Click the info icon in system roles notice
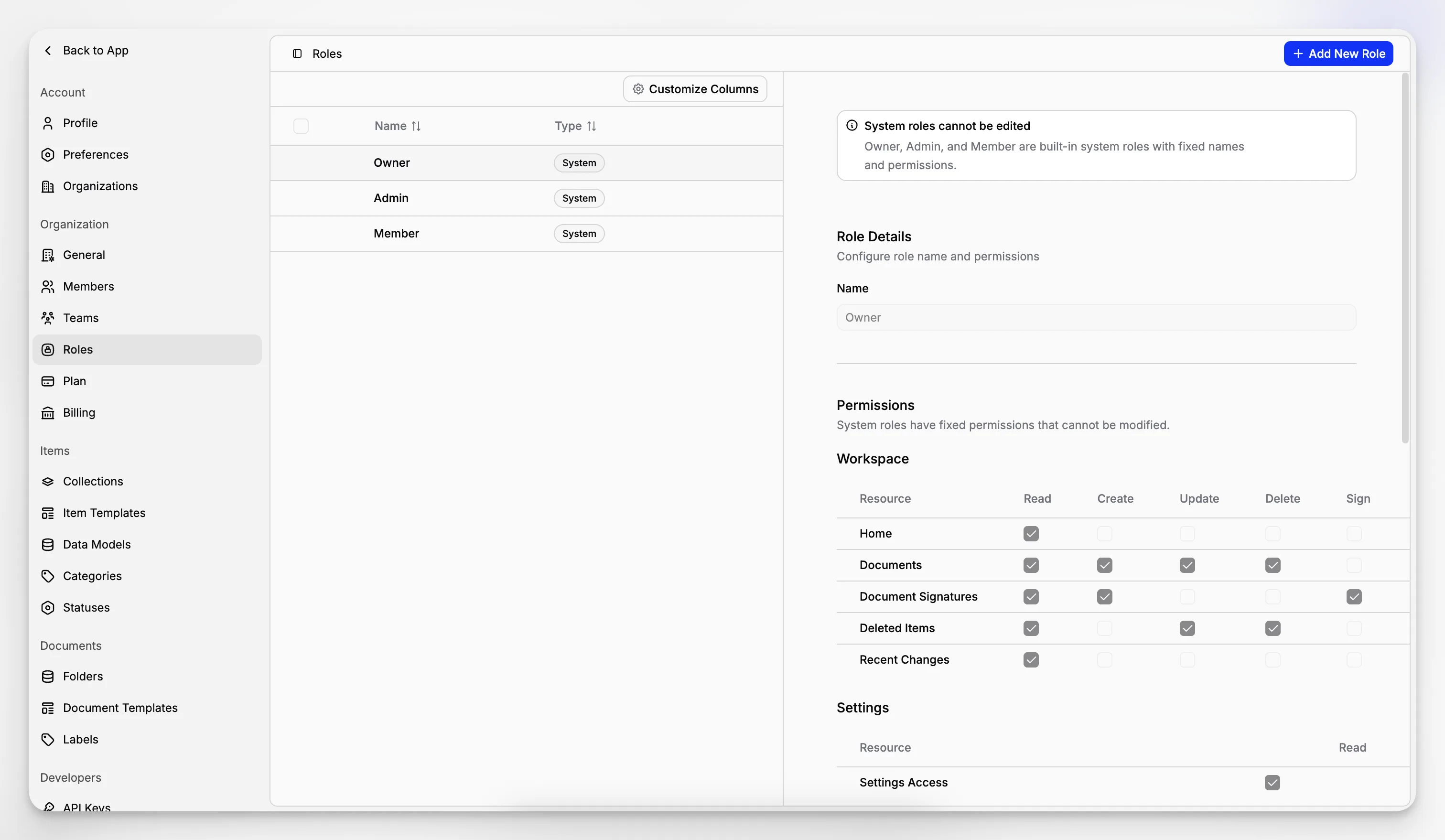The image size is (1445, 840). (x=852, y=126)
